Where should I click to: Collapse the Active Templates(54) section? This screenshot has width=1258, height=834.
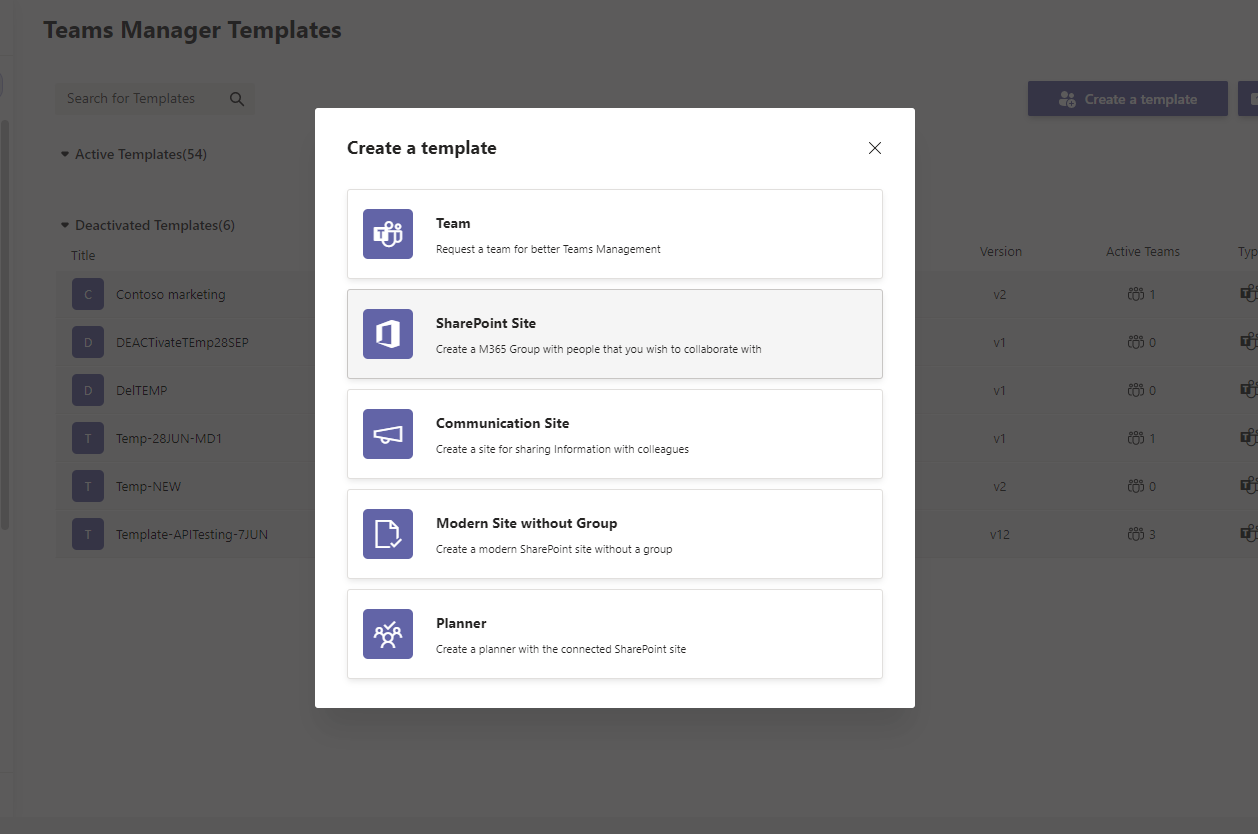pos(65,154)
